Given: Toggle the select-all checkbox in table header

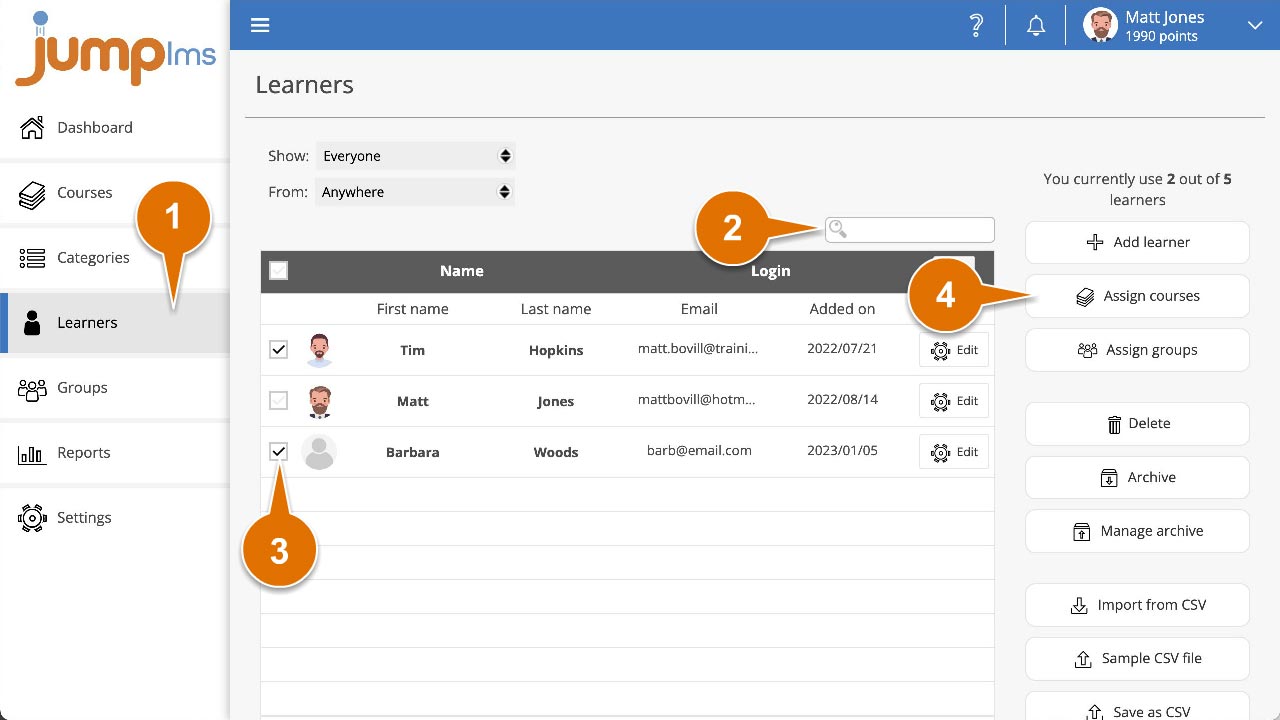Looking at the screenshot, I should tap(278, 271).
